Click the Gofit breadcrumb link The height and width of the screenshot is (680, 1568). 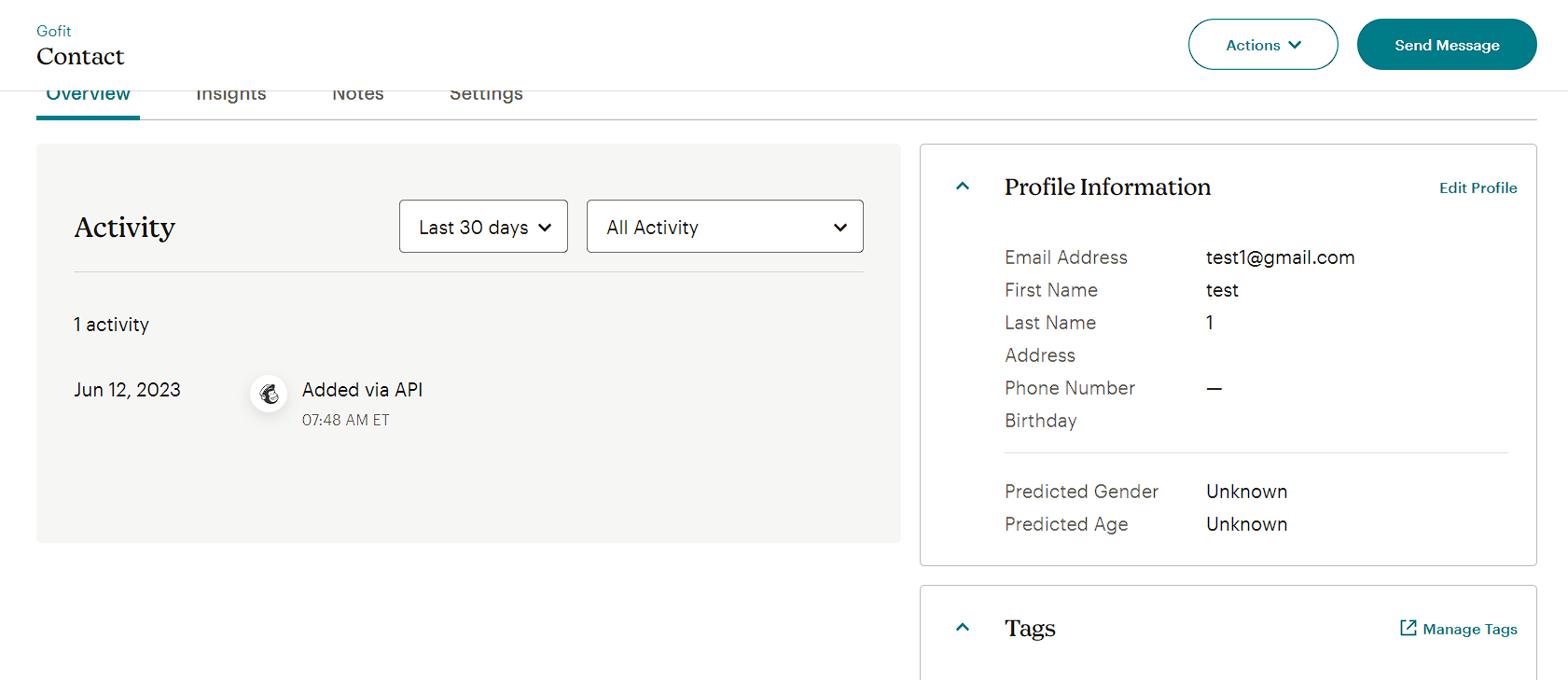(53, 30)
